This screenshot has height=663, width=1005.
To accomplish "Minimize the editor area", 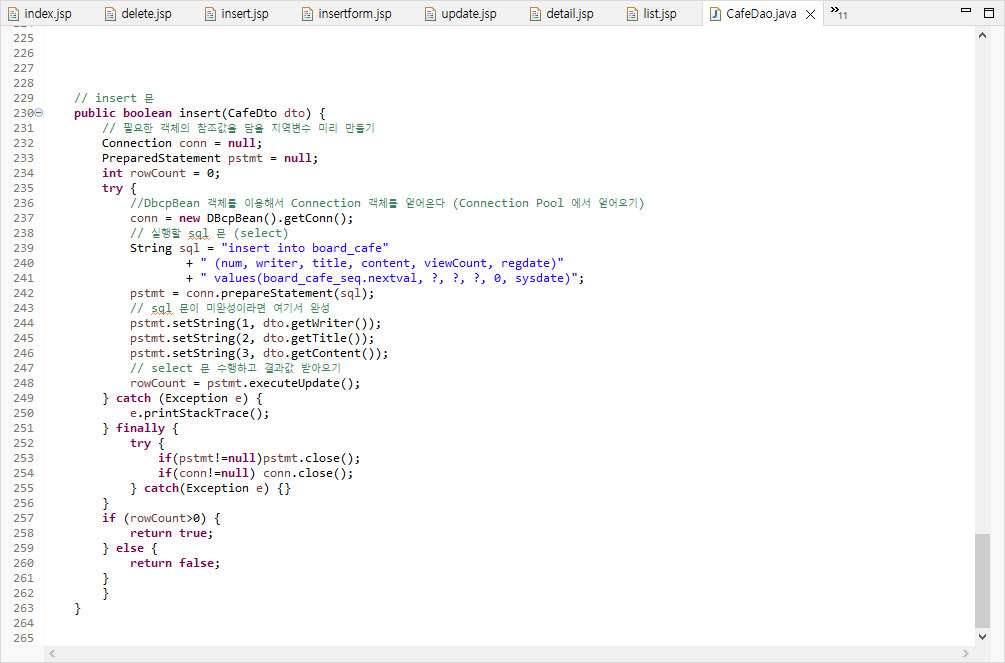I will tap(966, 11).
